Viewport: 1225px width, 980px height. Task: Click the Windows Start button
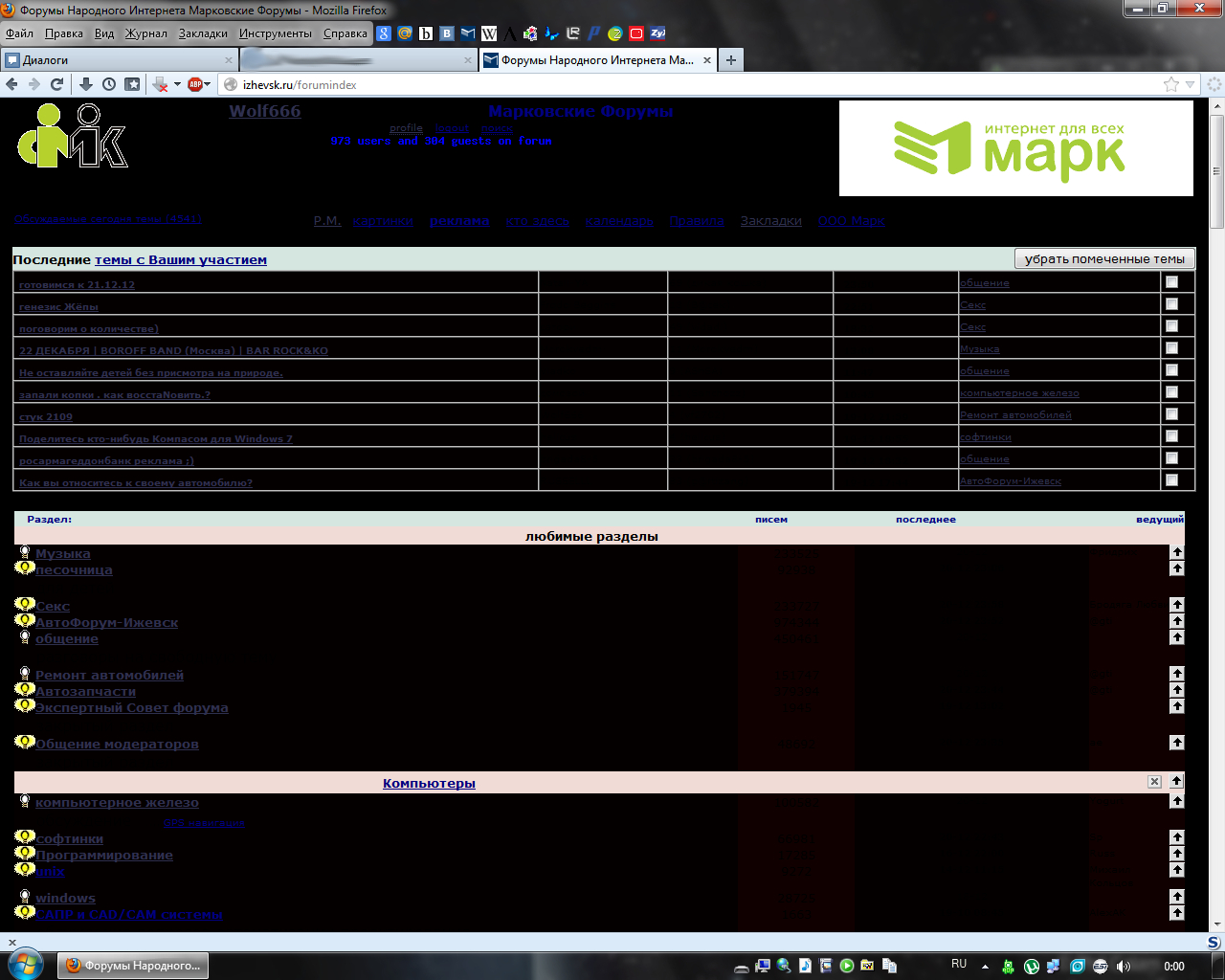[25, 965]
